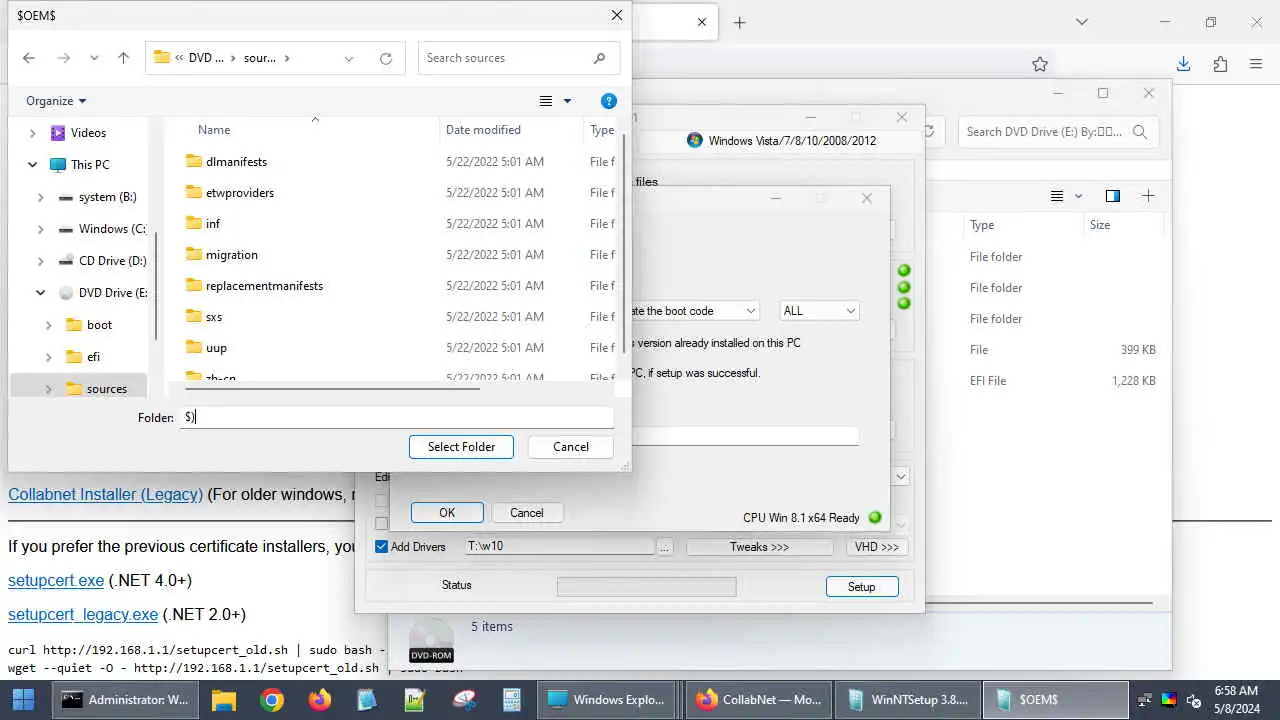Open the browser extensions icon
1280x720 pixels.
(1220, 64)
